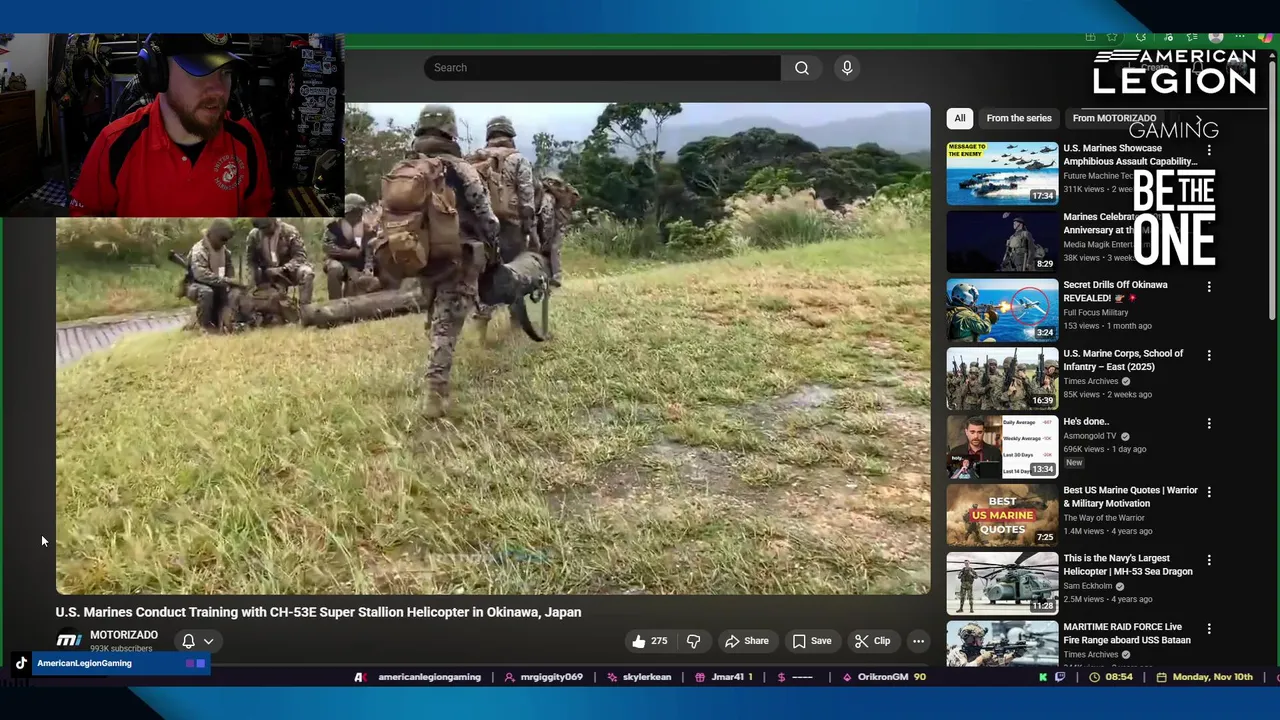Open more actions ellipsis below video
1280x720 pixels.
coord(918,641)
